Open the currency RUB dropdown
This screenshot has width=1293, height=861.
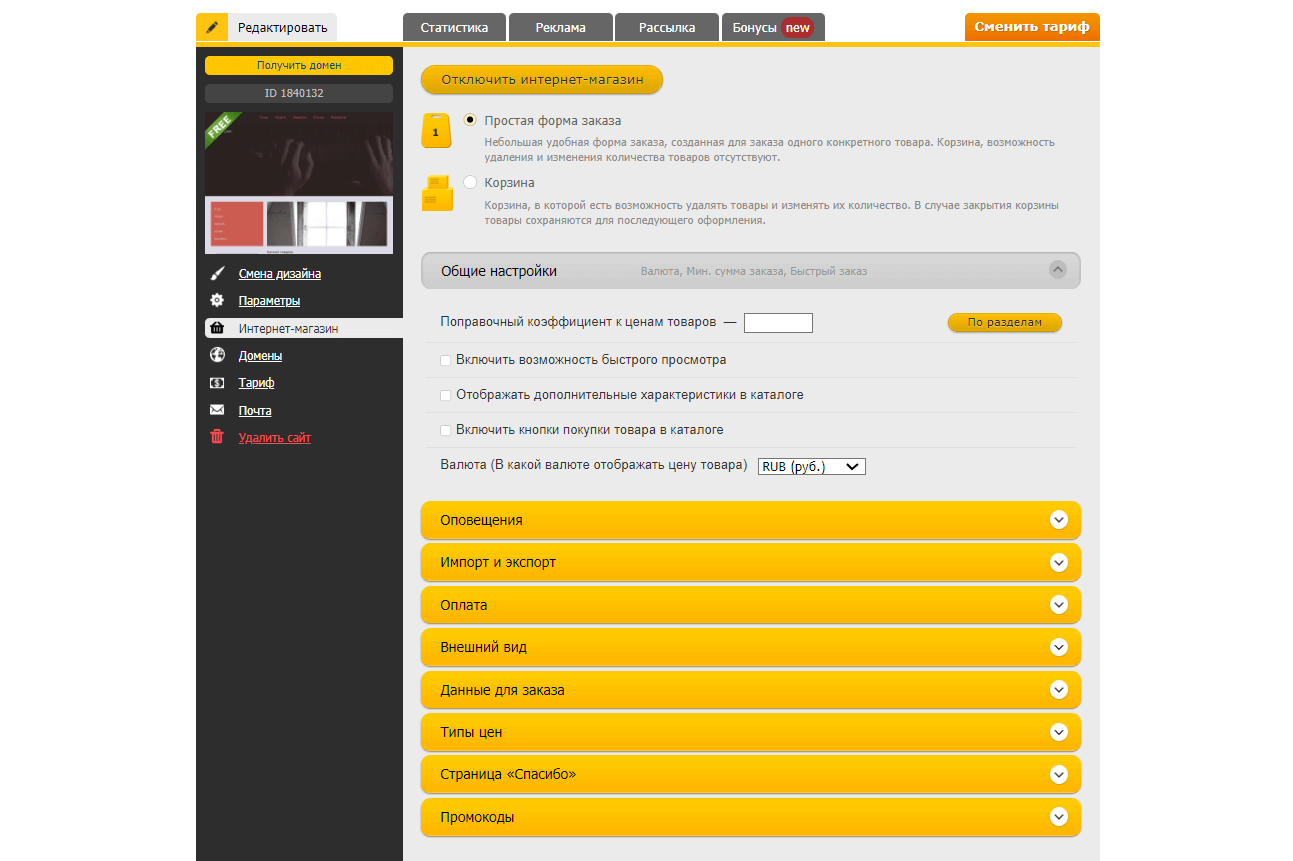coord(811,466)
